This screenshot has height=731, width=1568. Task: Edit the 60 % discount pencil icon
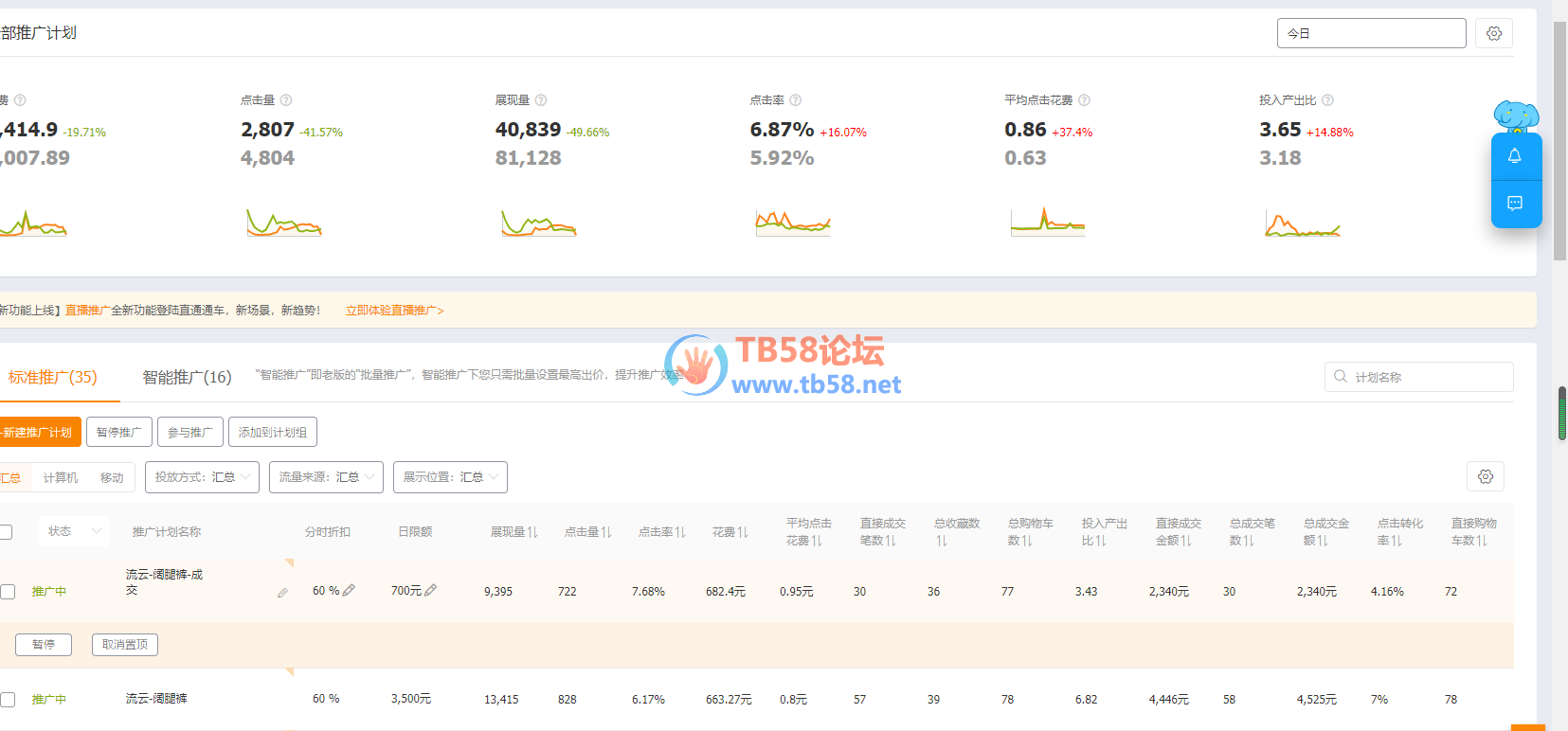349,590
